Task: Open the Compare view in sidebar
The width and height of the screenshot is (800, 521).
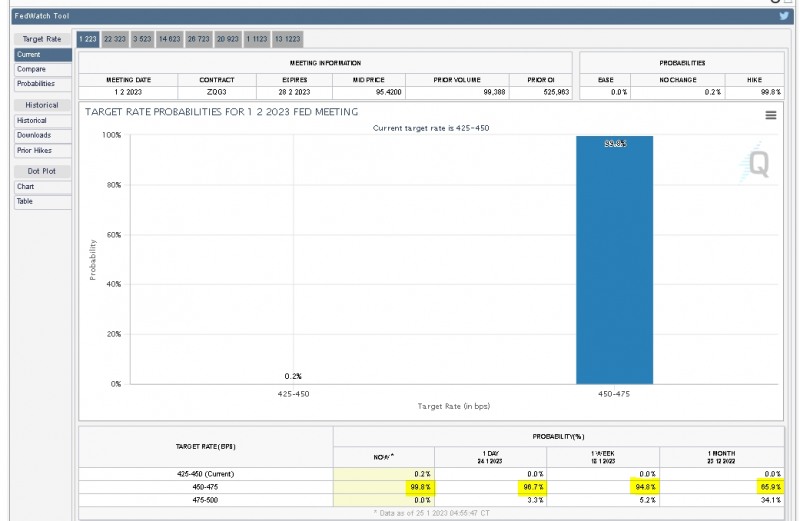Action: tap(43, 69)
